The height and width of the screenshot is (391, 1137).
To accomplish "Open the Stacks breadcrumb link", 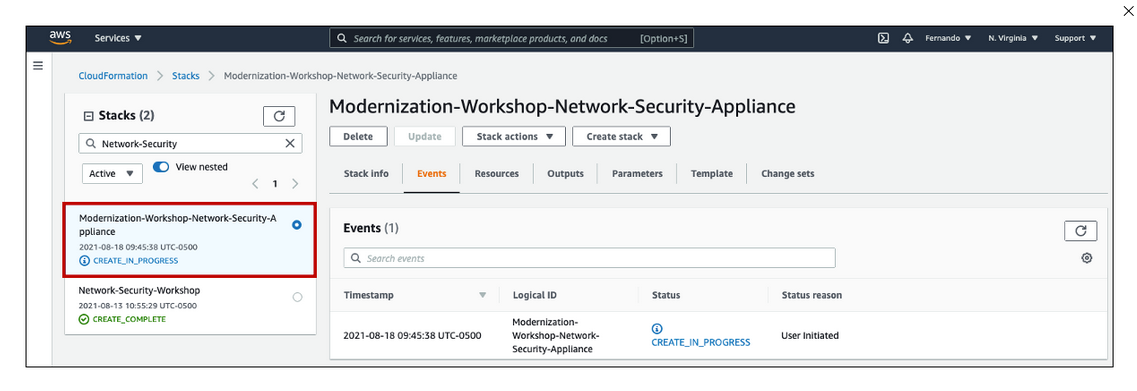I will [x=186, y=75].
